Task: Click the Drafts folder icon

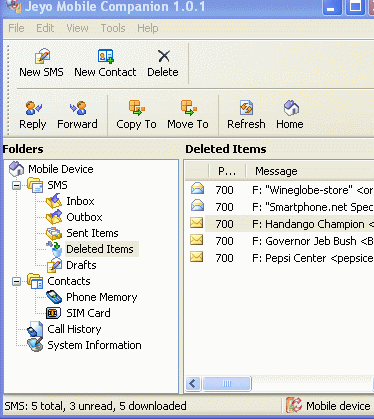Action: (54, 265)
